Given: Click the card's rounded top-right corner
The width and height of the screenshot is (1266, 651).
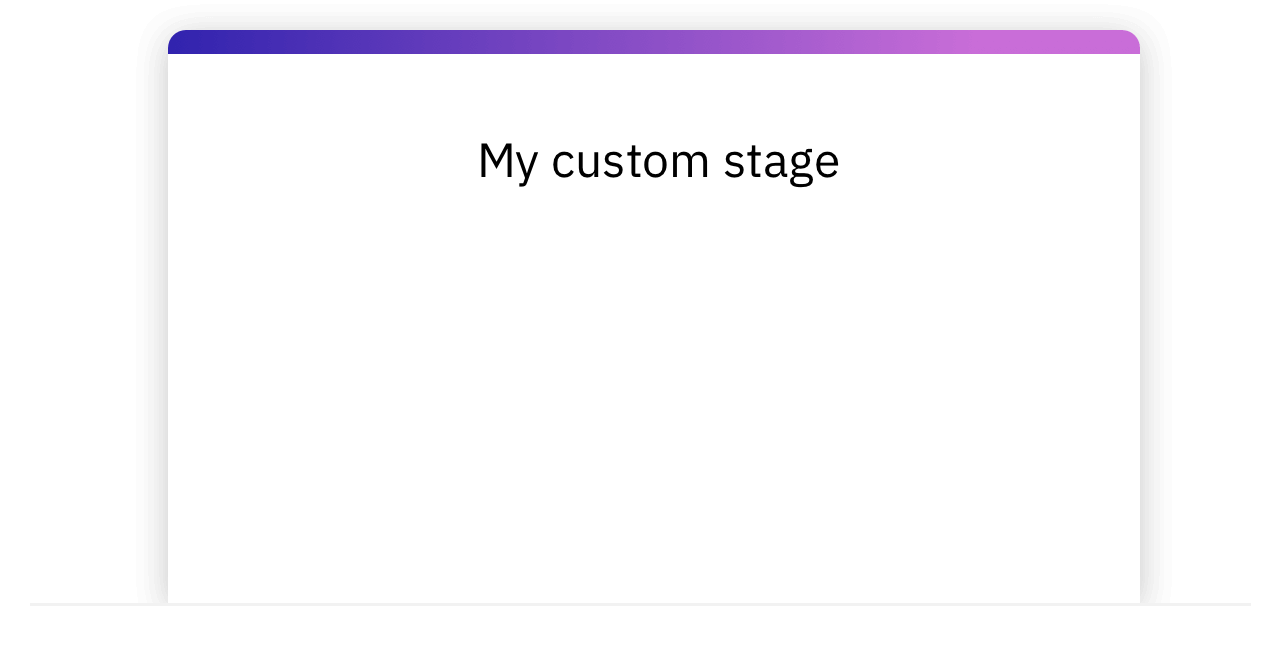Looking at the screenshot, I should click(1133, 37).
